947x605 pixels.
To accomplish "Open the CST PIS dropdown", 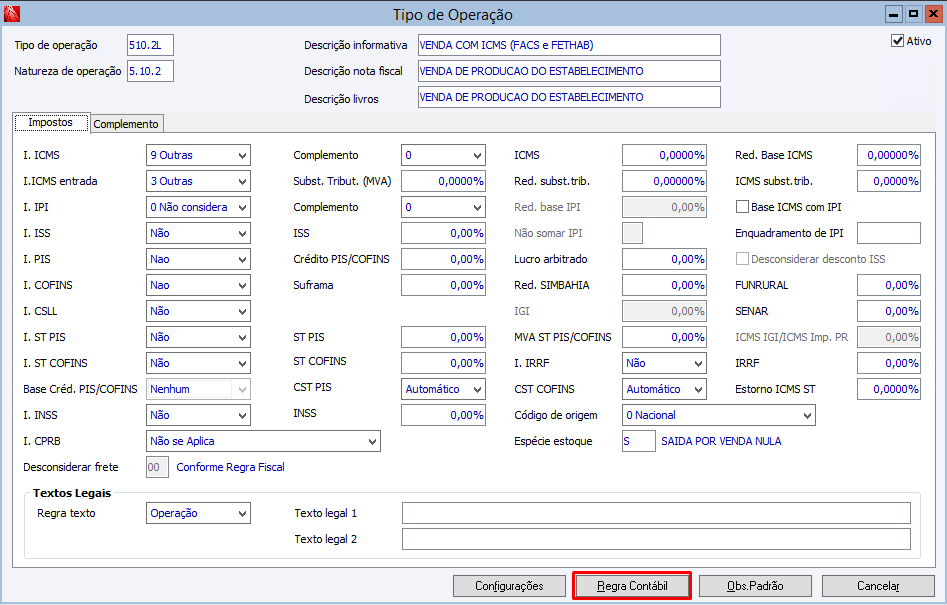I will 443,389.
